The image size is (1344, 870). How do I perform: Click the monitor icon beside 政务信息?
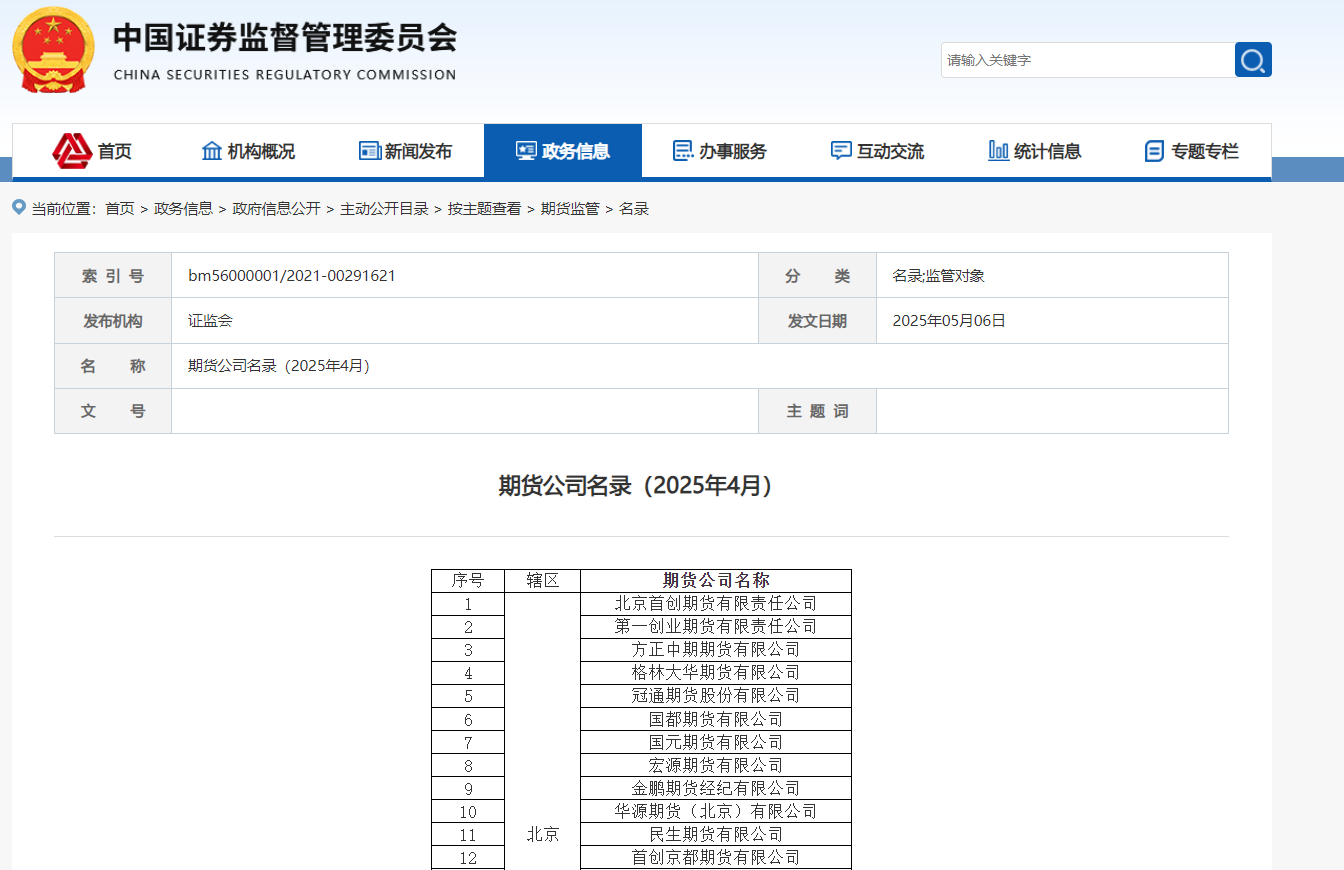[x=526, y=151]
